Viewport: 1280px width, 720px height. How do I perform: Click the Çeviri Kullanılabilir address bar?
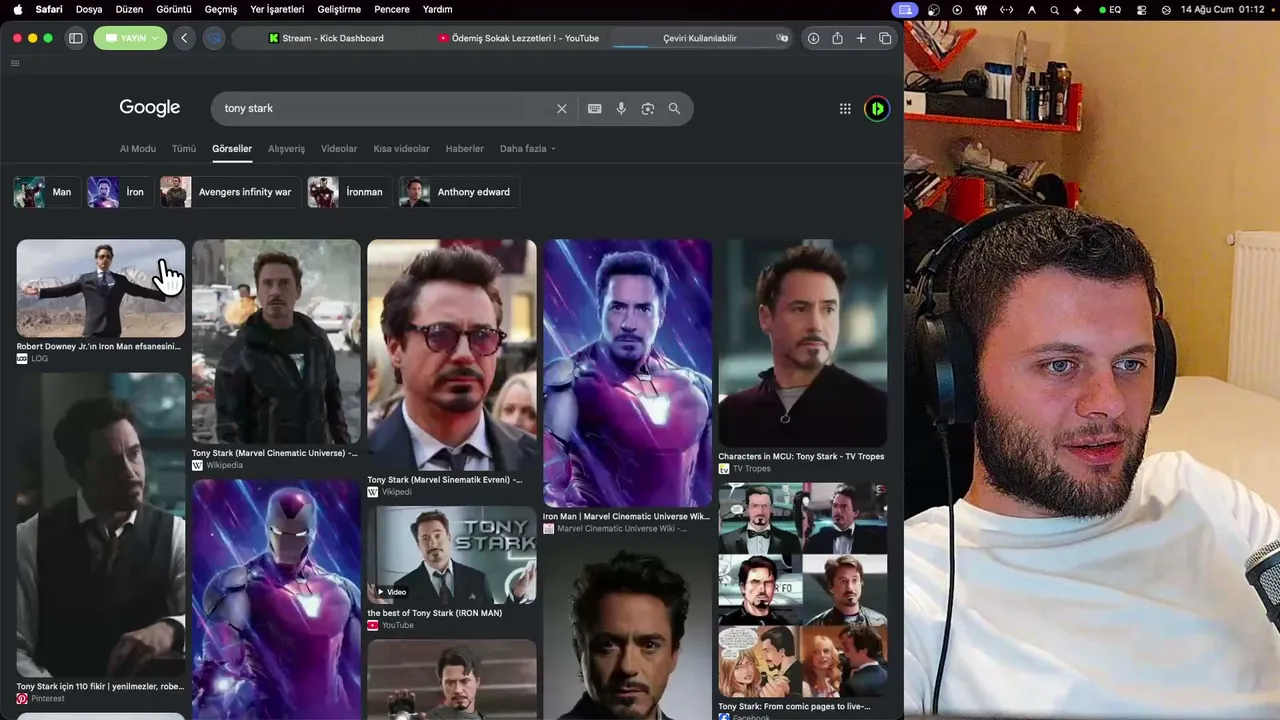point(700,38)
